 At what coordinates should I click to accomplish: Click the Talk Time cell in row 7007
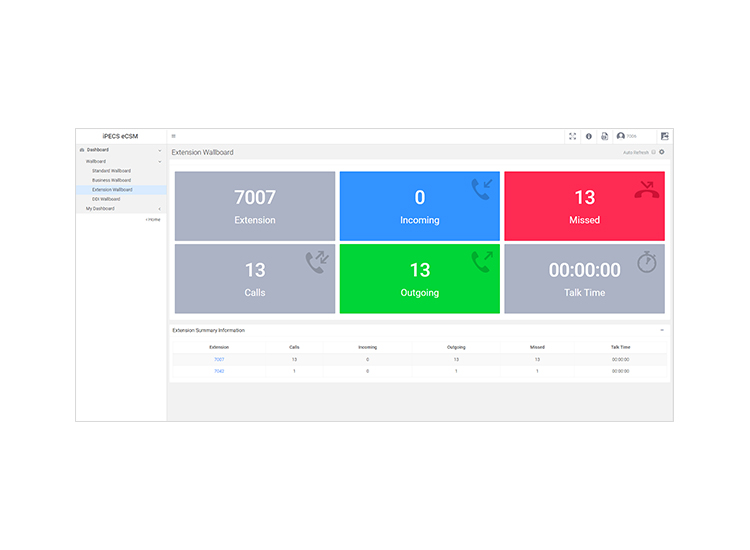(x=620, y=359)
